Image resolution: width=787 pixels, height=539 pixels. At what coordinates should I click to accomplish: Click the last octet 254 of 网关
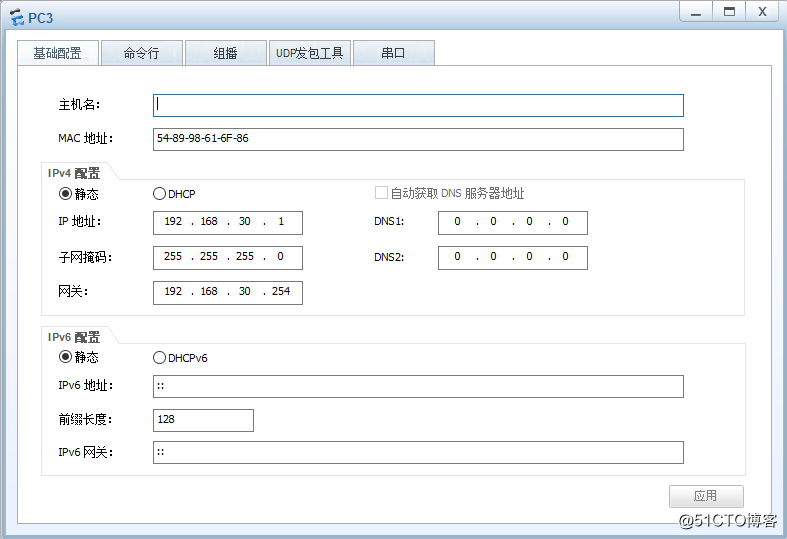pyautogui.click(x=281, y=291)
